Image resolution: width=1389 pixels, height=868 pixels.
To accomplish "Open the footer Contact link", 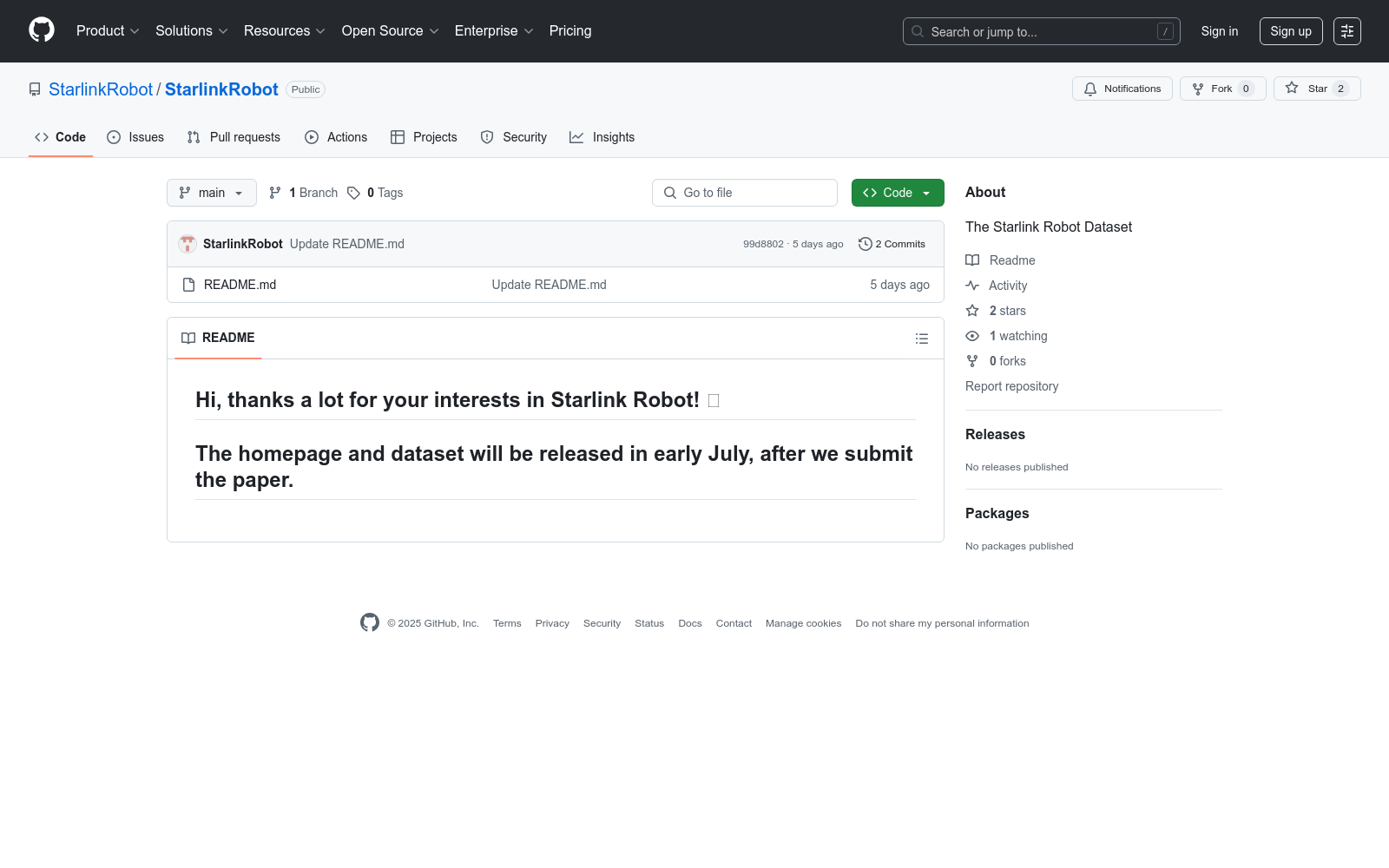I will click(x=734, y=623).
